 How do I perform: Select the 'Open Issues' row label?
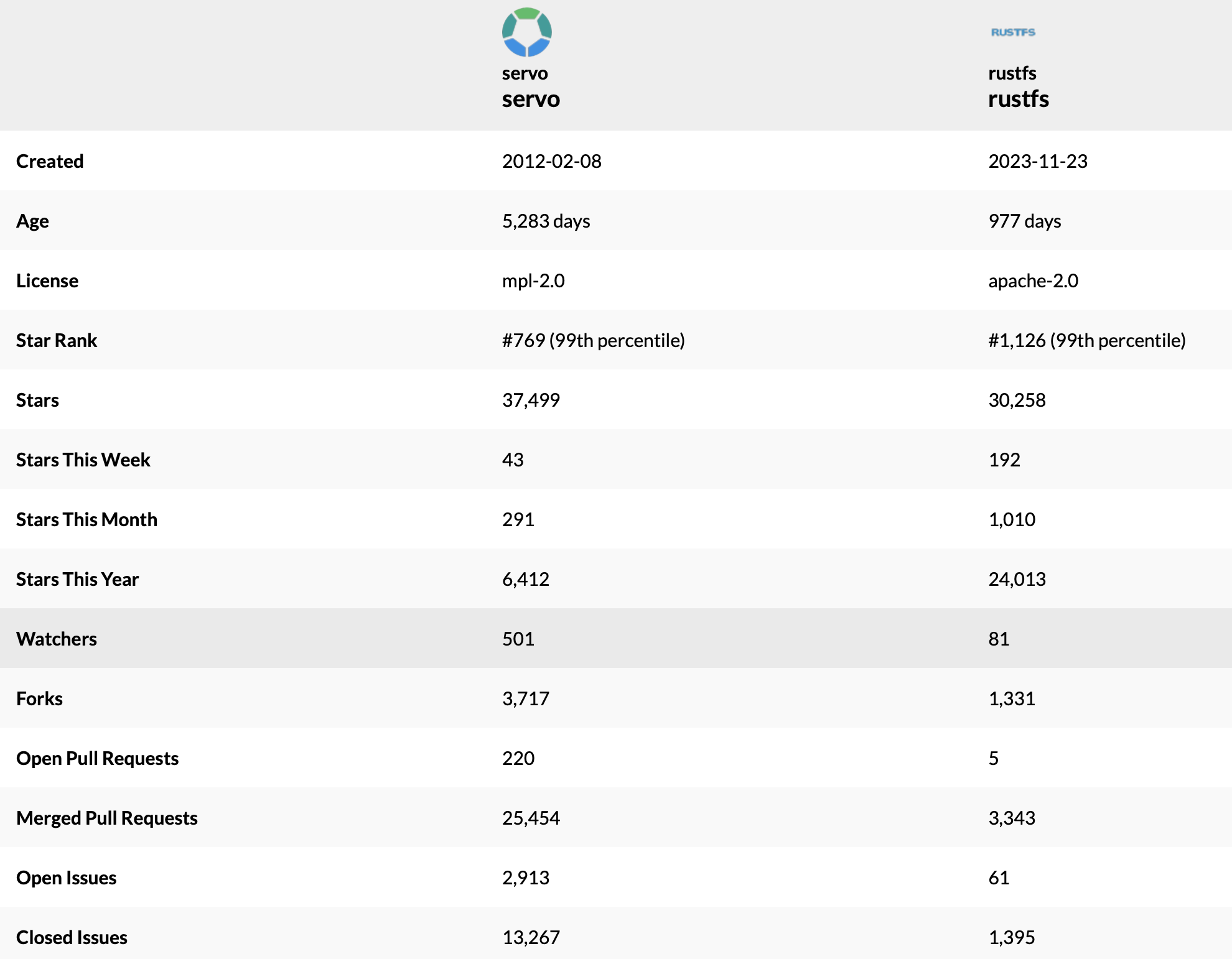click(x=66, y=878)
